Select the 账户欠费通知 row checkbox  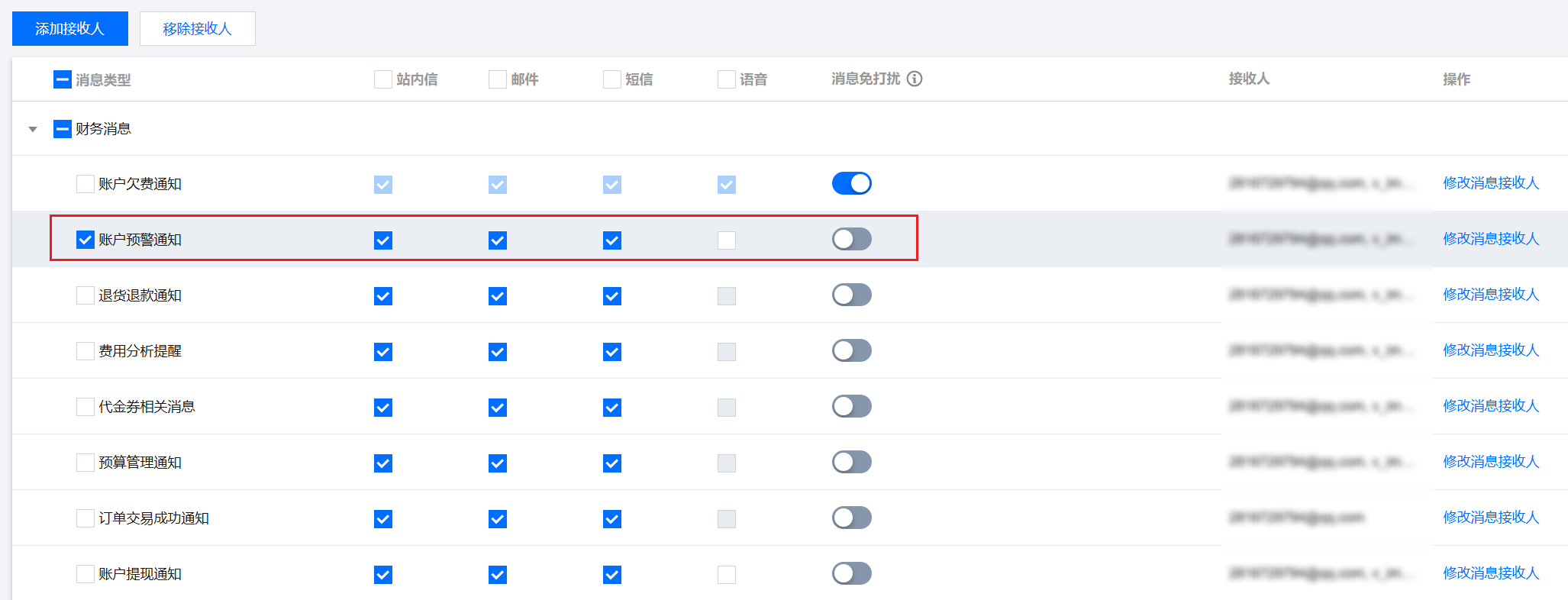pos(85,184)
